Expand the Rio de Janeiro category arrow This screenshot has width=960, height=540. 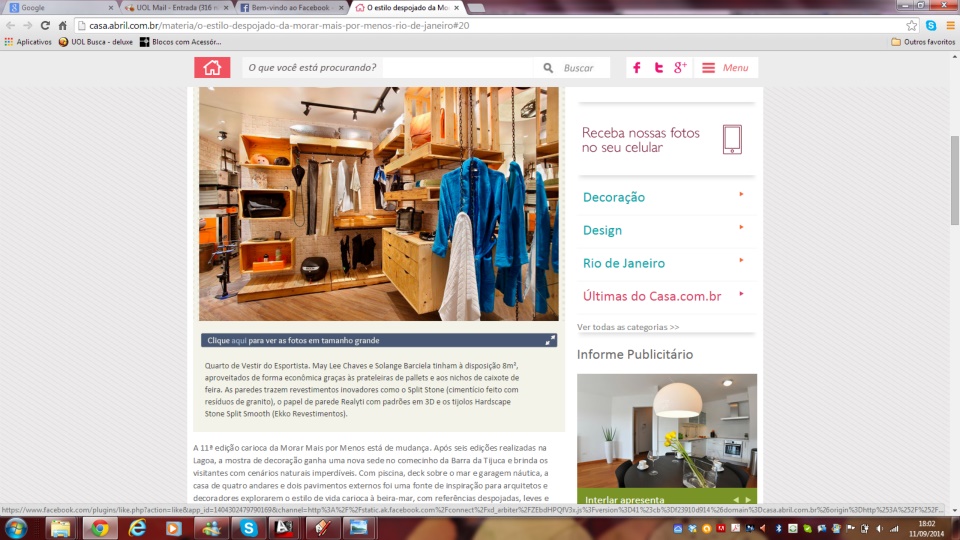coord(741,261)
